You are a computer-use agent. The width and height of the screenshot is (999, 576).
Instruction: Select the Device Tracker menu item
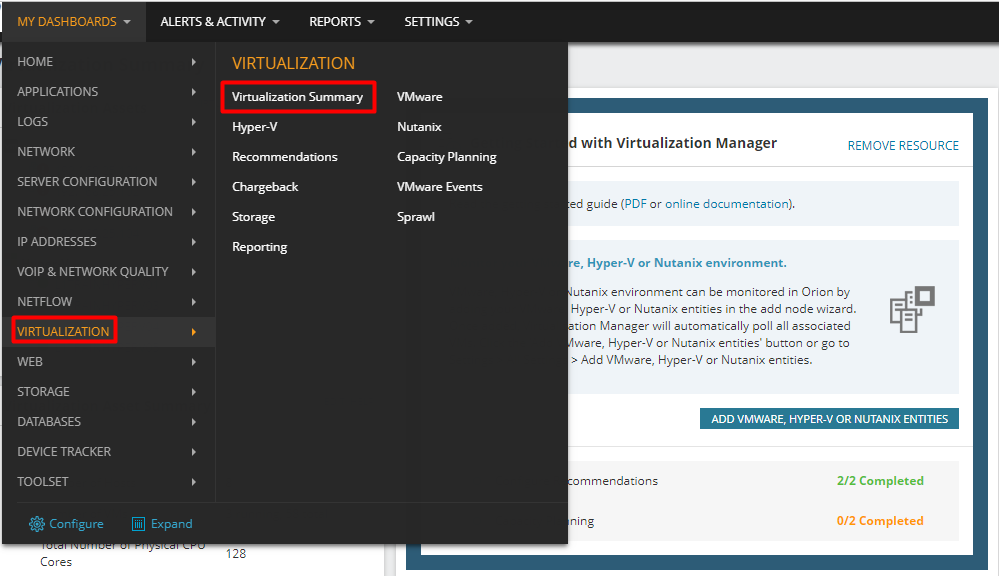64,451
